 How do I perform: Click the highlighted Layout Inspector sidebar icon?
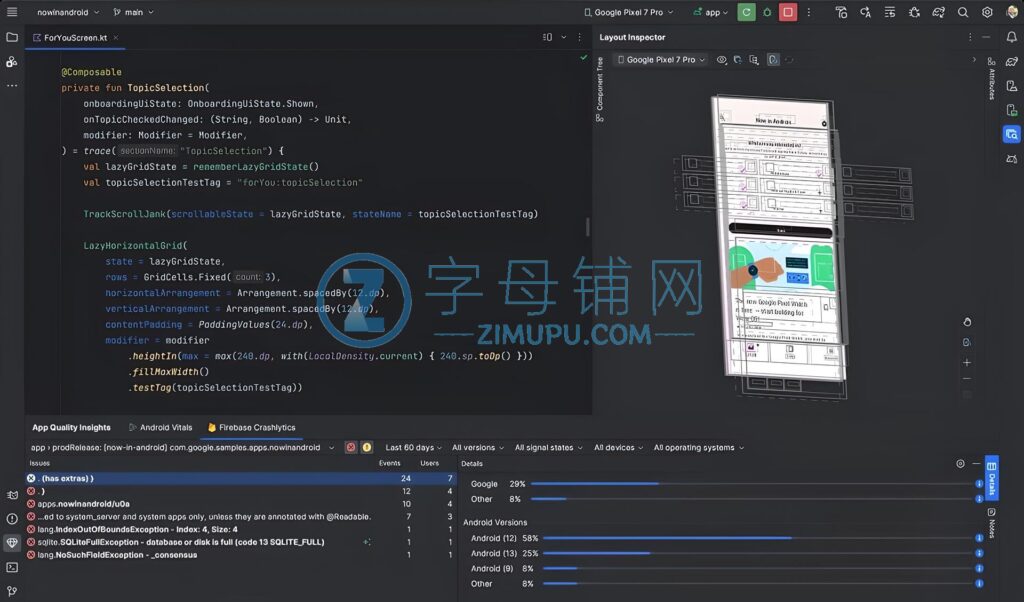pos(1012,135)
